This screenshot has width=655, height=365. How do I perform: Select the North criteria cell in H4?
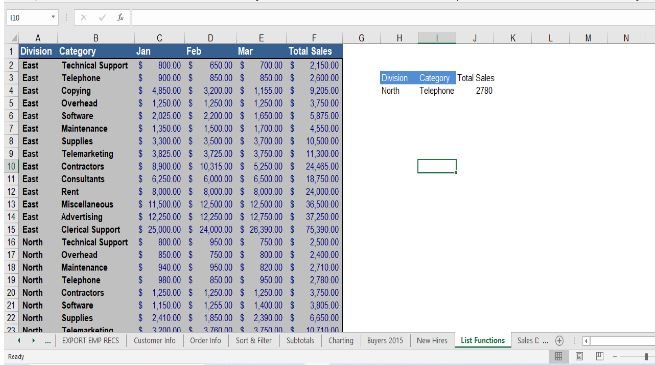point(399,91)
